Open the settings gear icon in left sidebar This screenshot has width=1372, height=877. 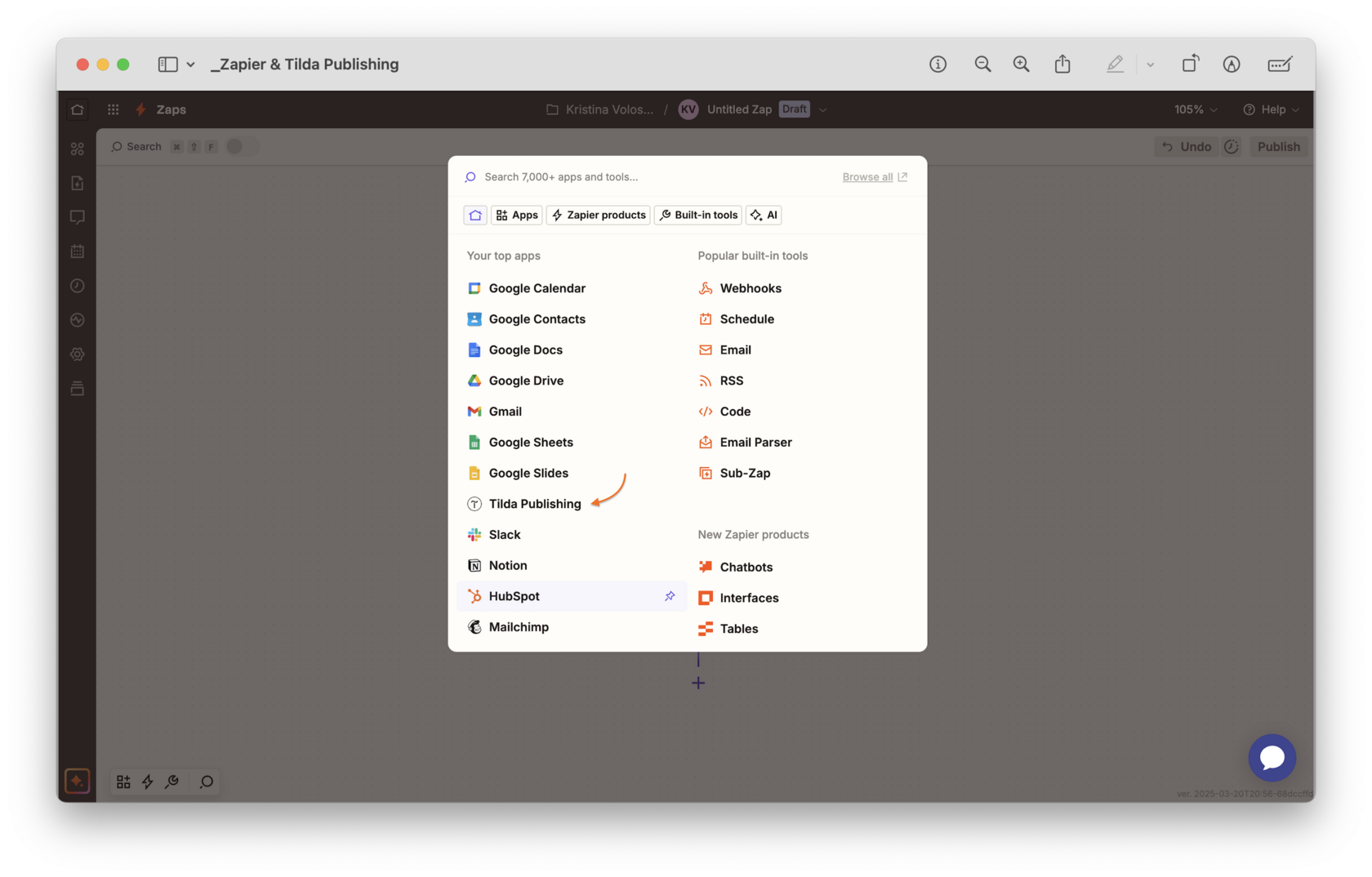tap(78, 354)
